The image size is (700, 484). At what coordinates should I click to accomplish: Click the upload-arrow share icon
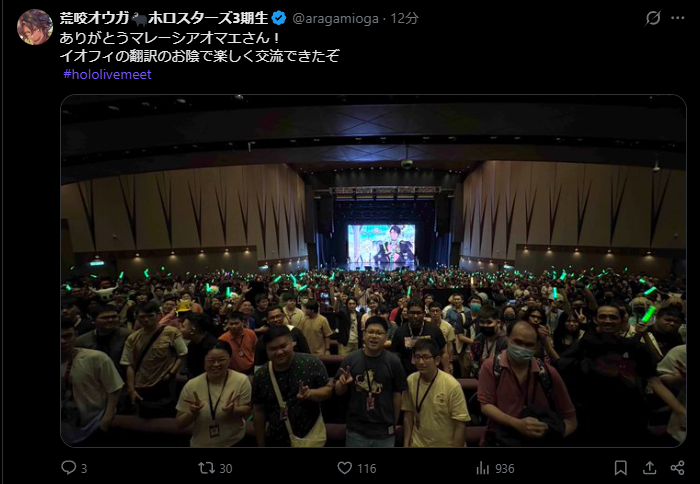[x=650, y=468]
